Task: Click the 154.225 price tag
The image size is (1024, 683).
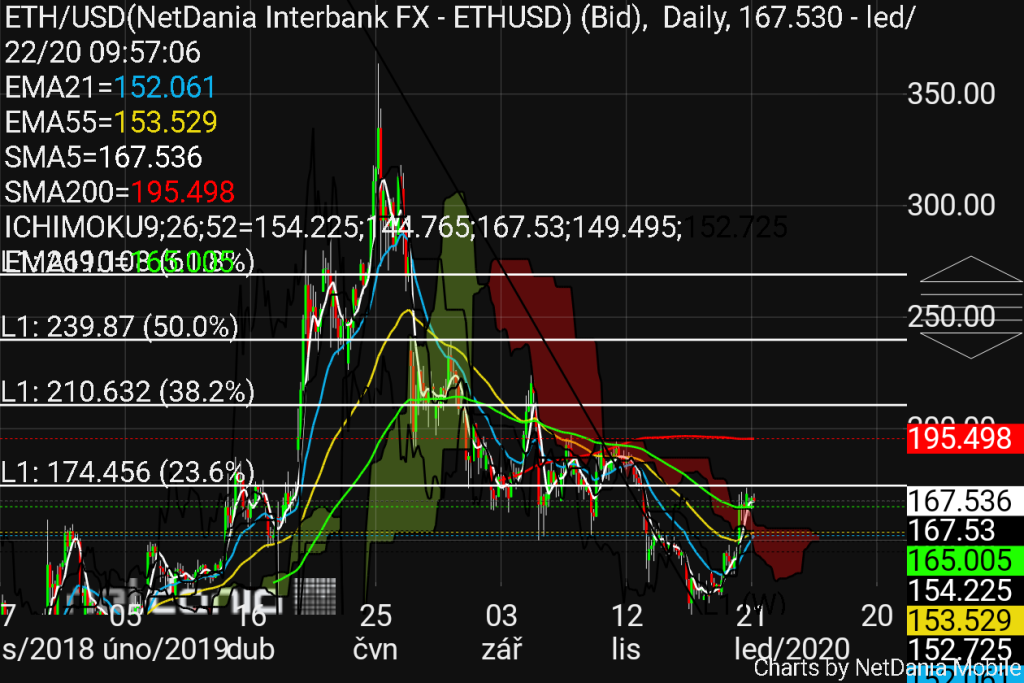Action: pos(965,590)
